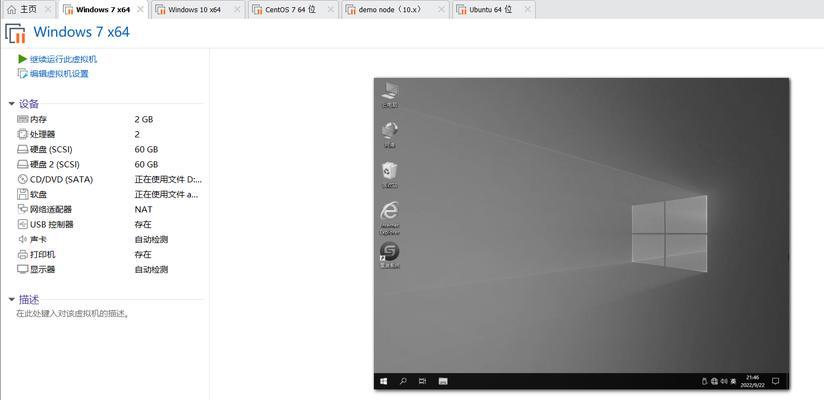Collapse the 描述 description section
Image resolution: width=824 pixels, height=400 pixels.
pos(12,300)
